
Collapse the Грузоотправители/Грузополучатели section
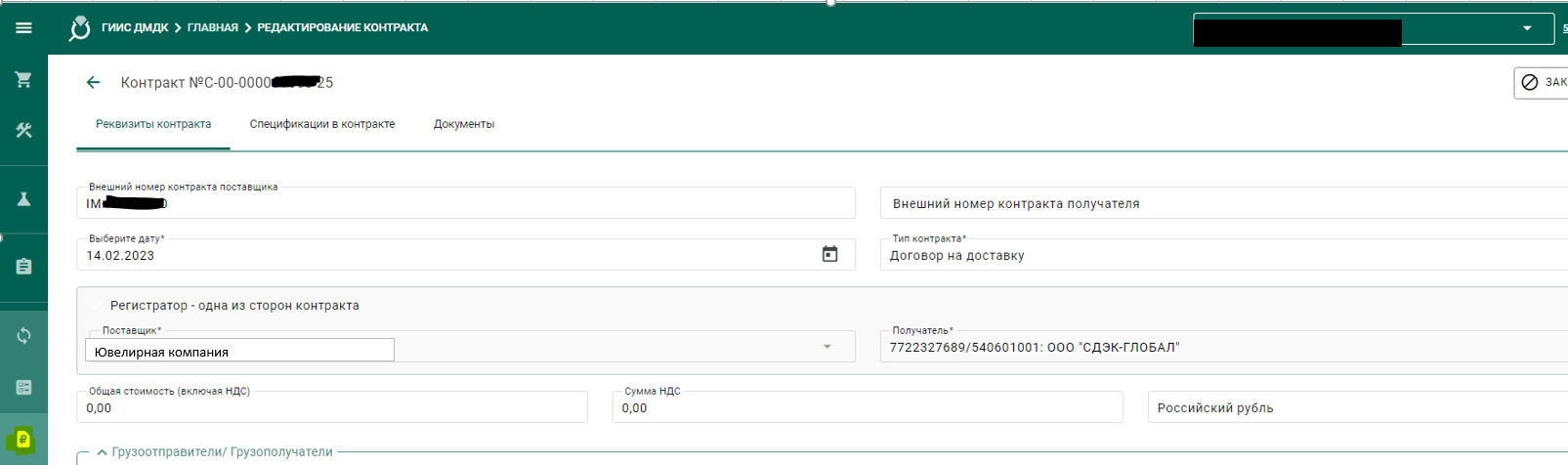click(x=102, y=452)
